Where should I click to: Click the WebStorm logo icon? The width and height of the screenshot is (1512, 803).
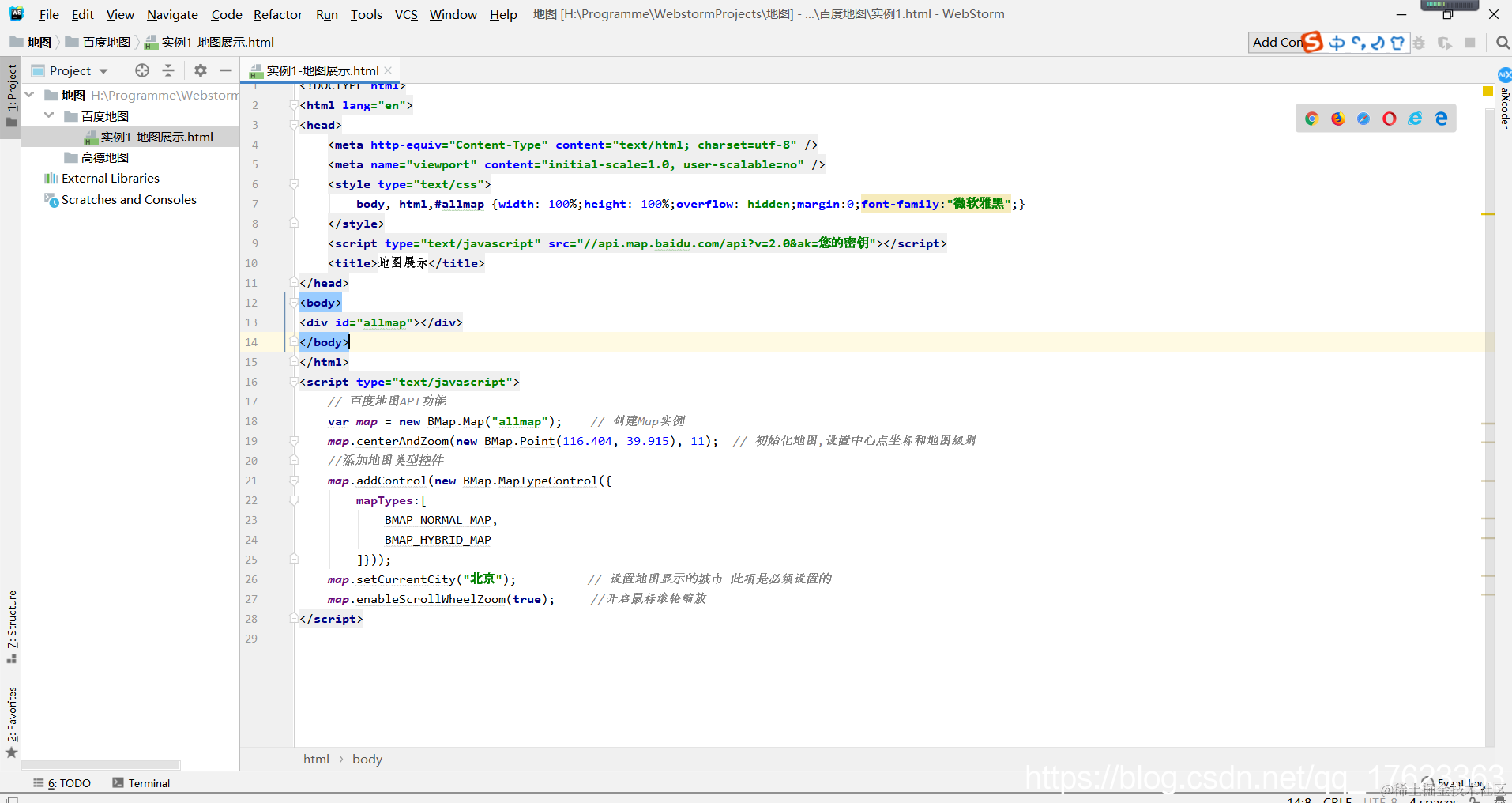click(17, 13)
